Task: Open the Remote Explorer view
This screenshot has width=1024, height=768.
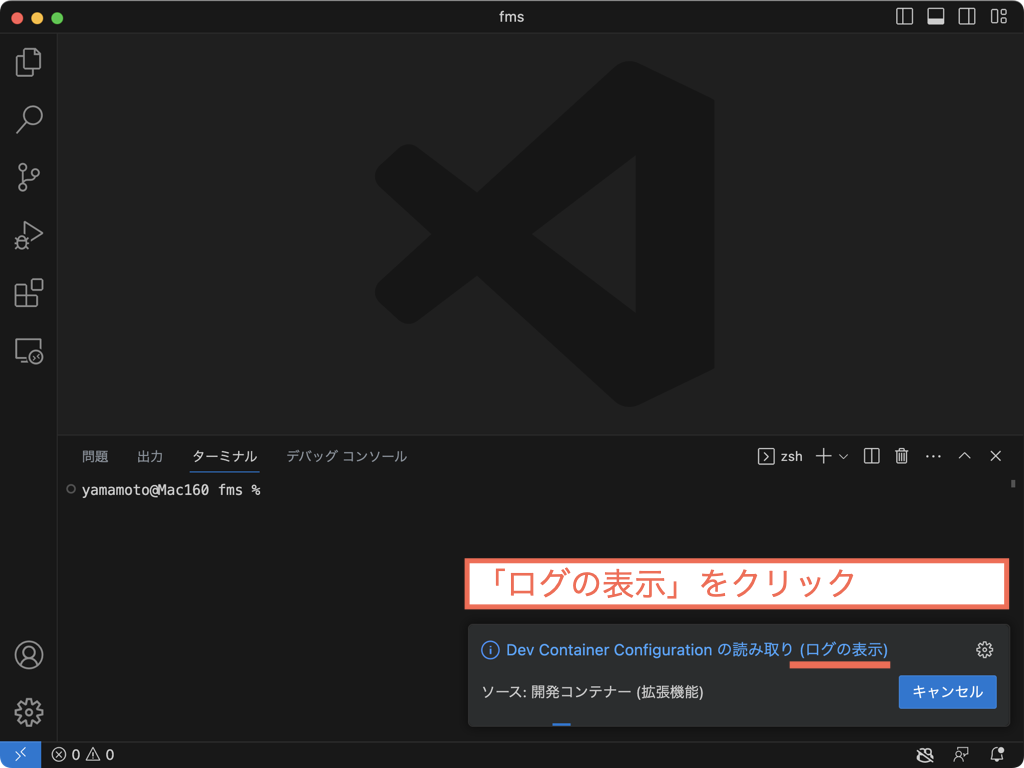Action: [x=29, y=351]
